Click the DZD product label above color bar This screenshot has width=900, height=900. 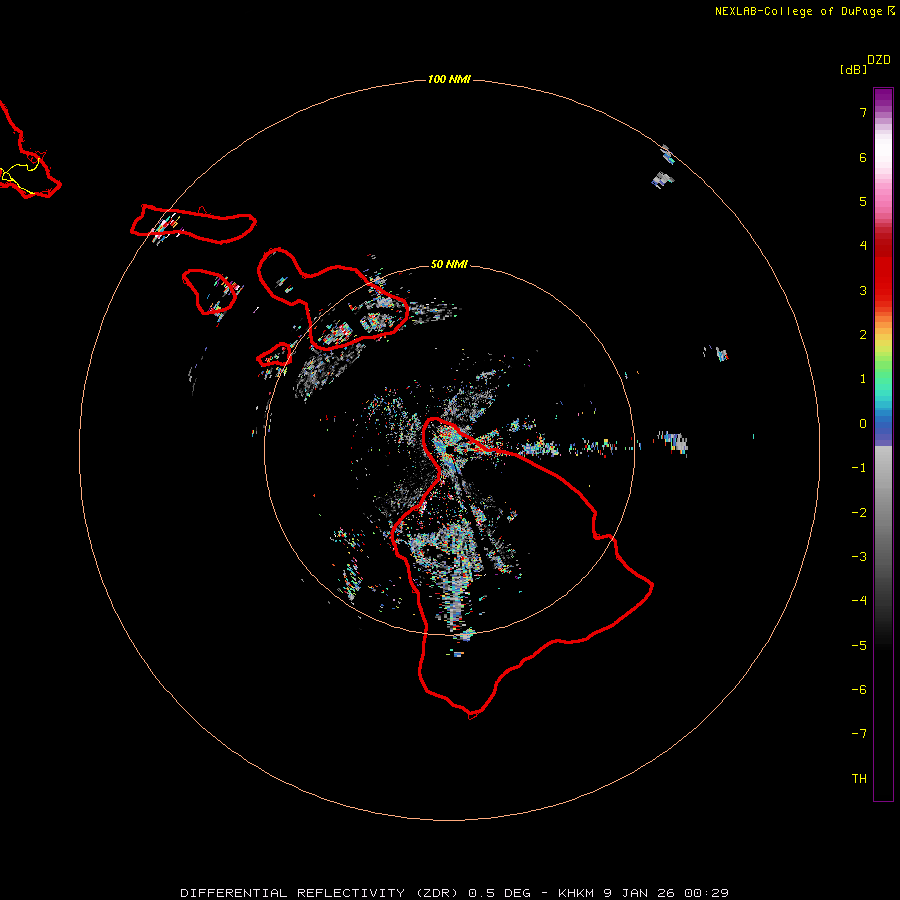point(879,60)
